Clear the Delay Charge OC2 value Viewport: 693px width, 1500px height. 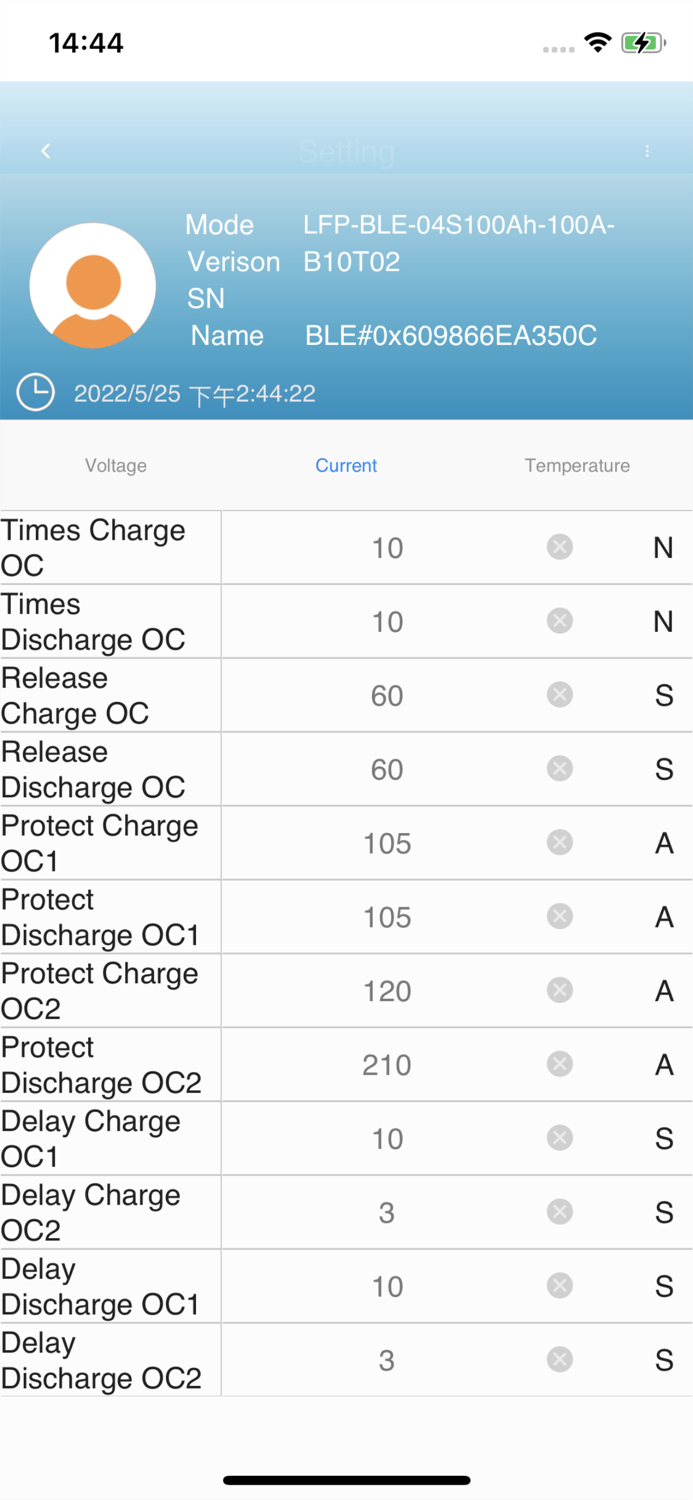pos(559,1212)
